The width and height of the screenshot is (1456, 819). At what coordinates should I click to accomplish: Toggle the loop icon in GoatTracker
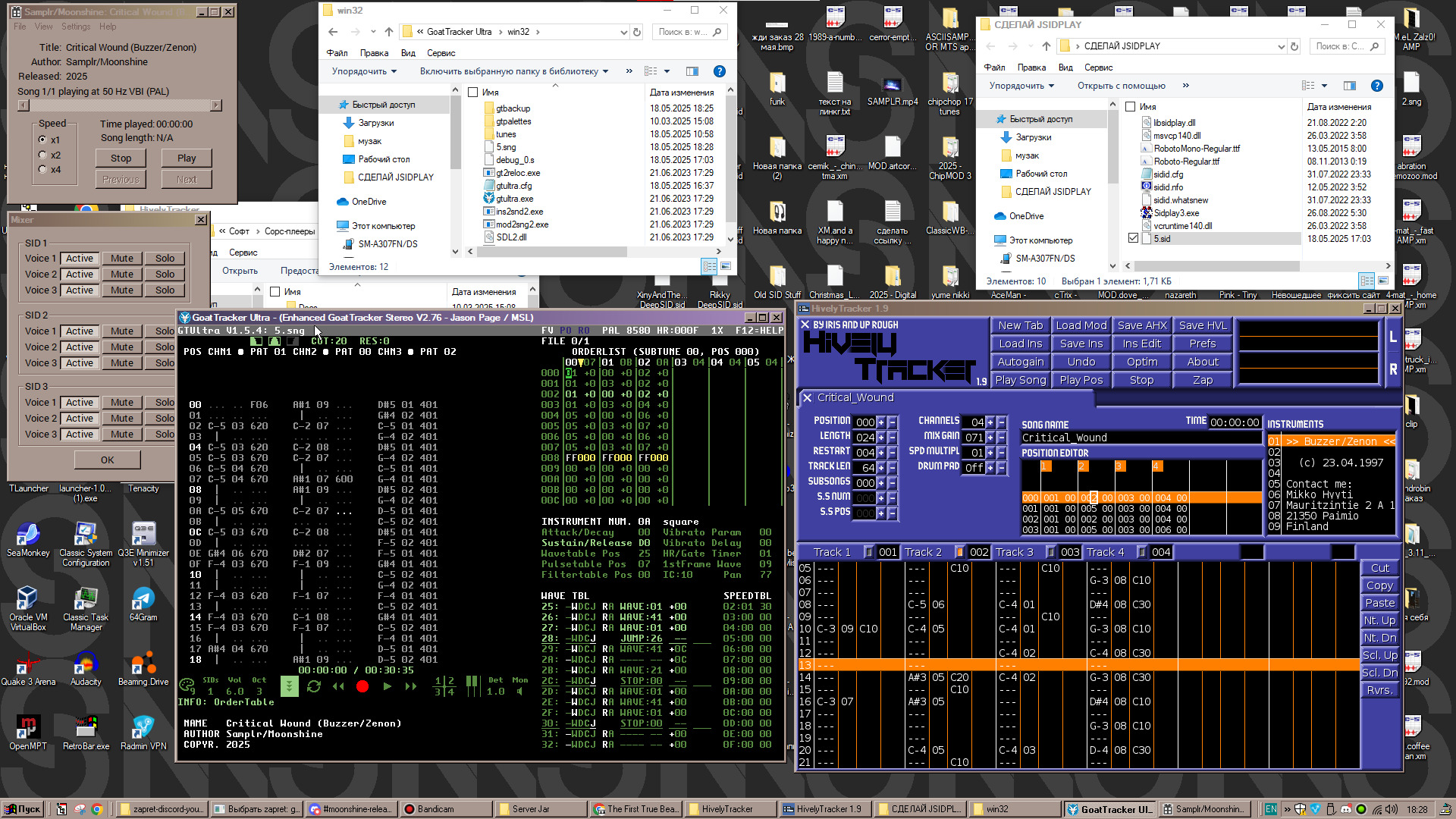point(314,686)
